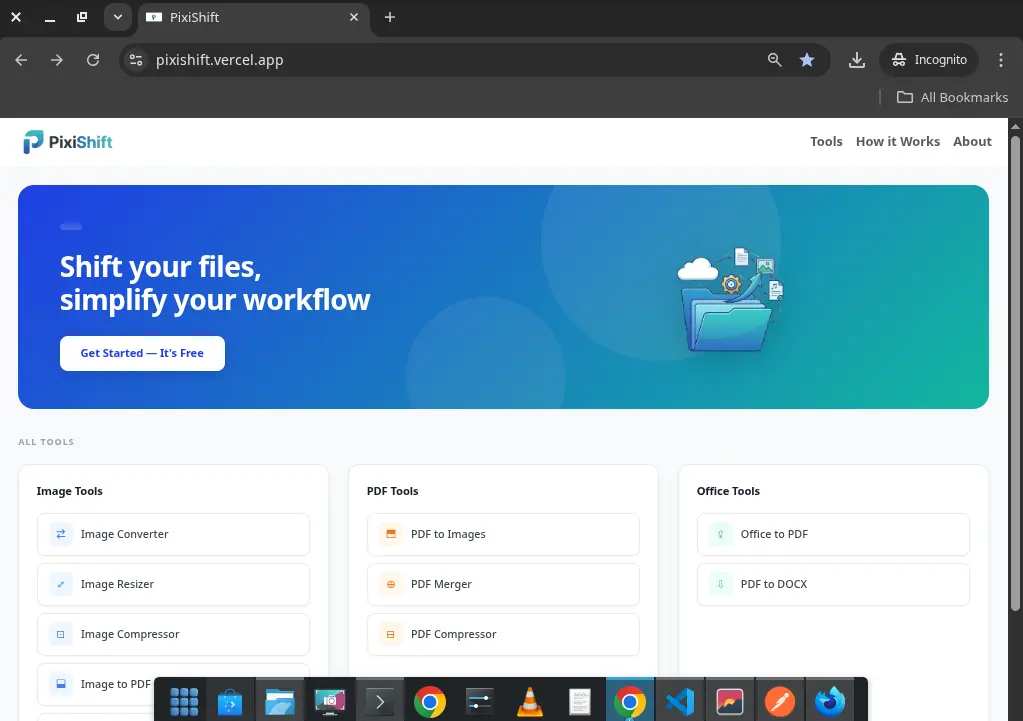
Task: Open the file manager in taskbar
Action: coord(280,702)
